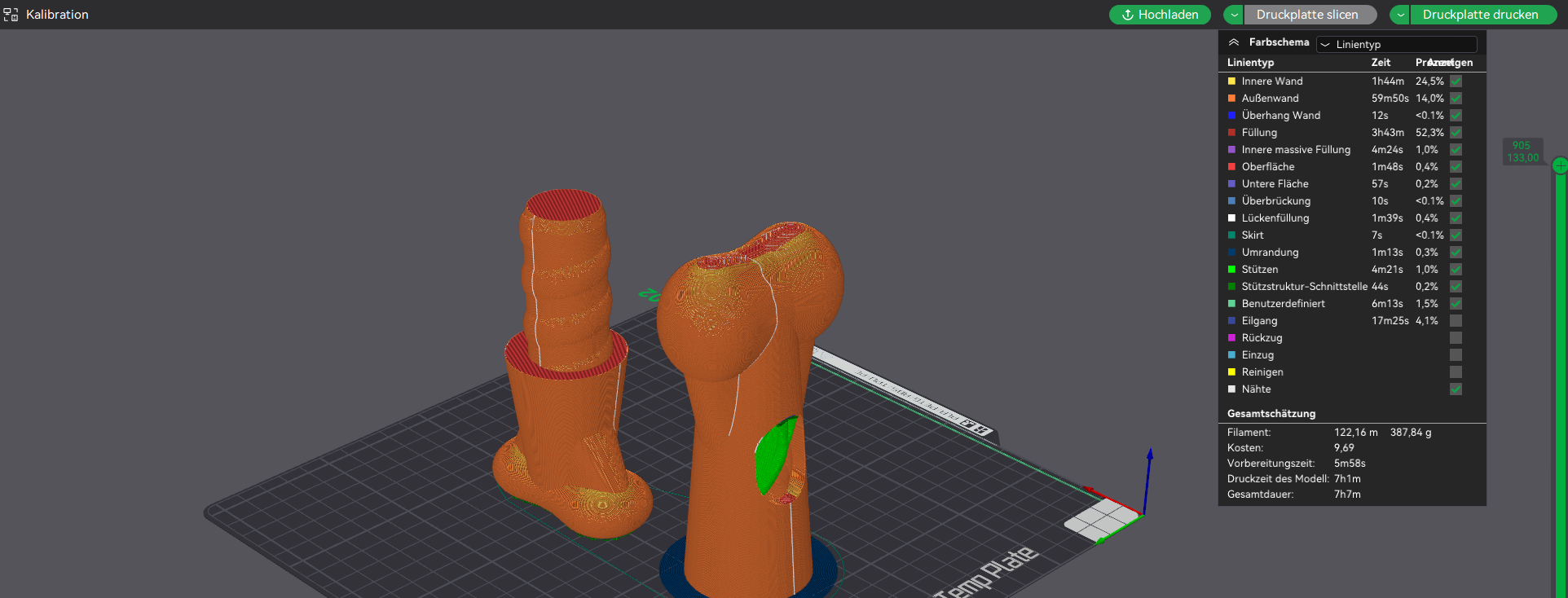Click the layer label showing 905 and 133,00
Screen dimensions: 1568x598
pyautogui.click(x=1522, y=152)
